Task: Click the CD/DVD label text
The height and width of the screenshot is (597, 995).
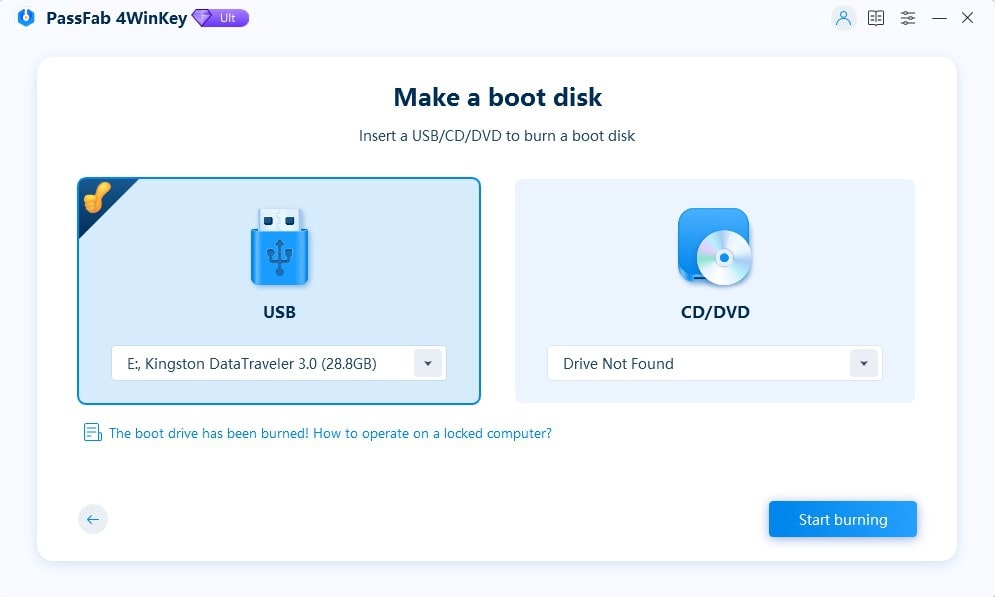Action: [715, 312]
